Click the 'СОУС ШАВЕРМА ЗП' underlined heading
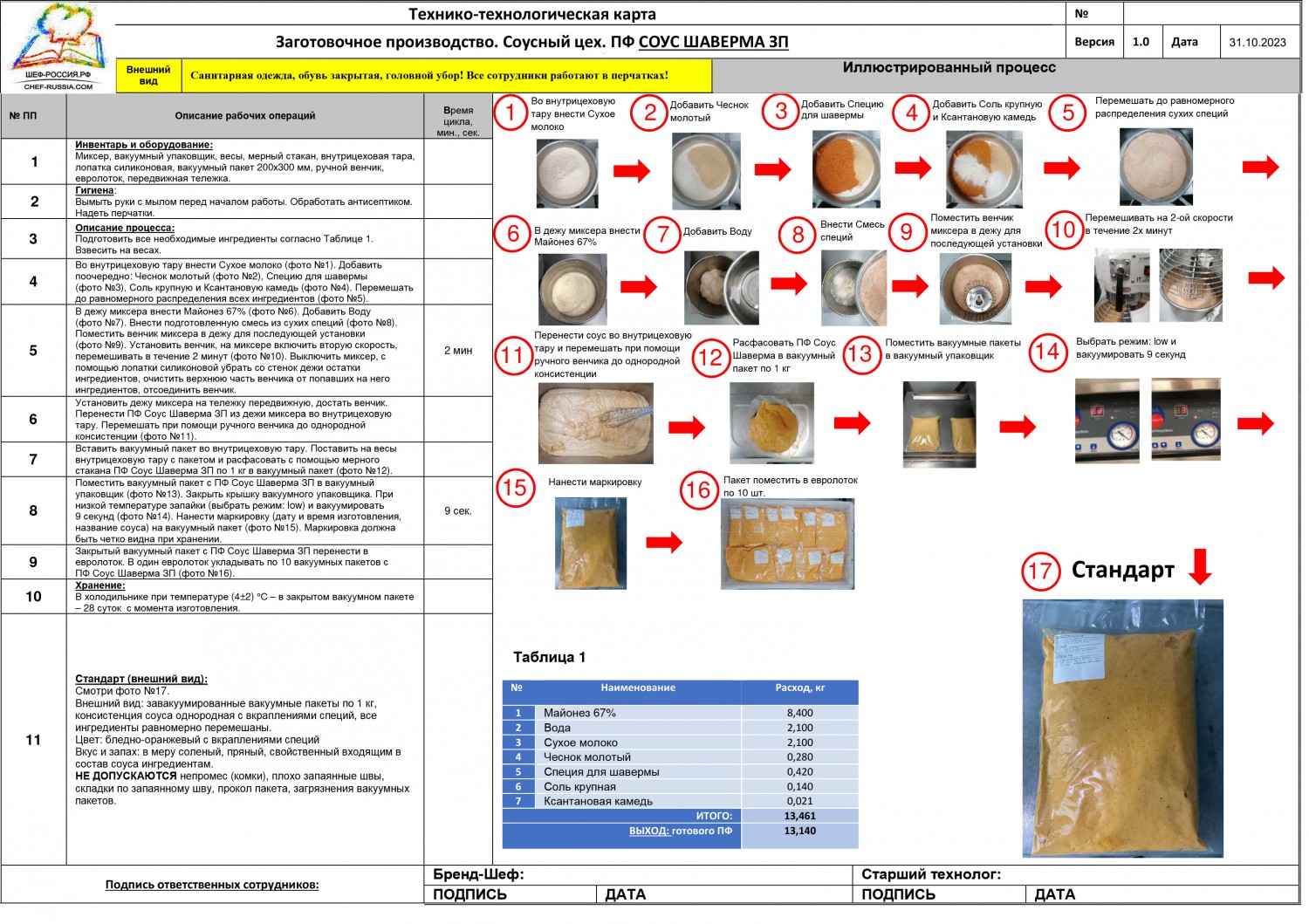 tap(713, 42)
